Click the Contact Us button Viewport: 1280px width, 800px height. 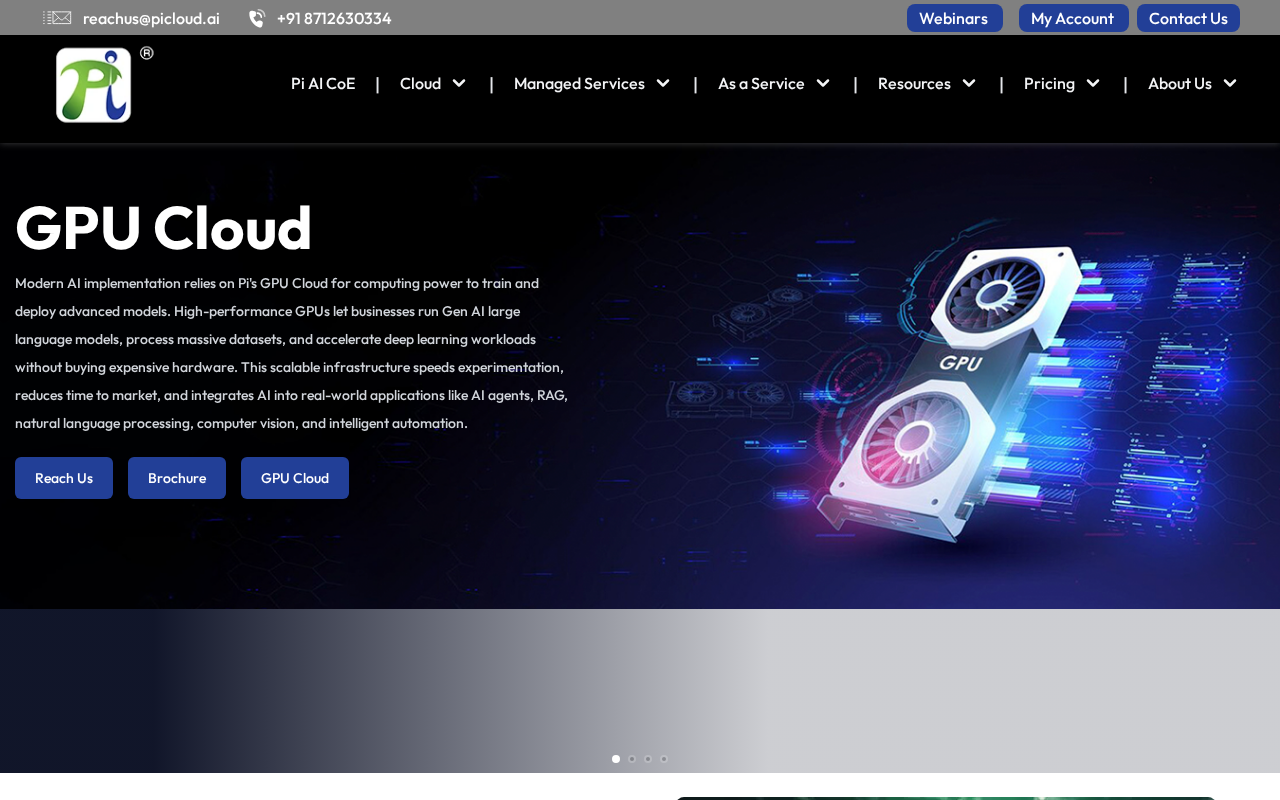tap(1188, 18)
